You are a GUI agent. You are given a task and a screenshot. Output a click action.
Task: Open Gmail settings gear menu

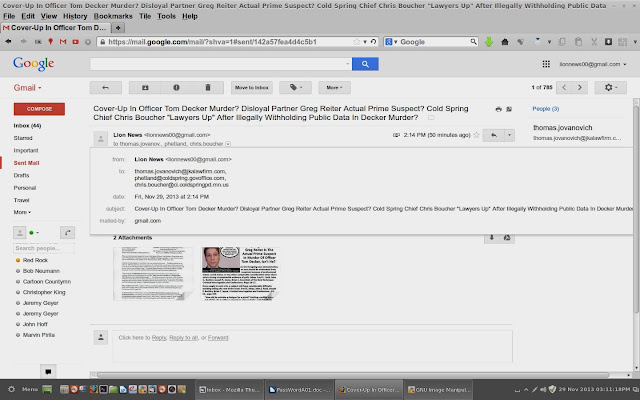610,87
